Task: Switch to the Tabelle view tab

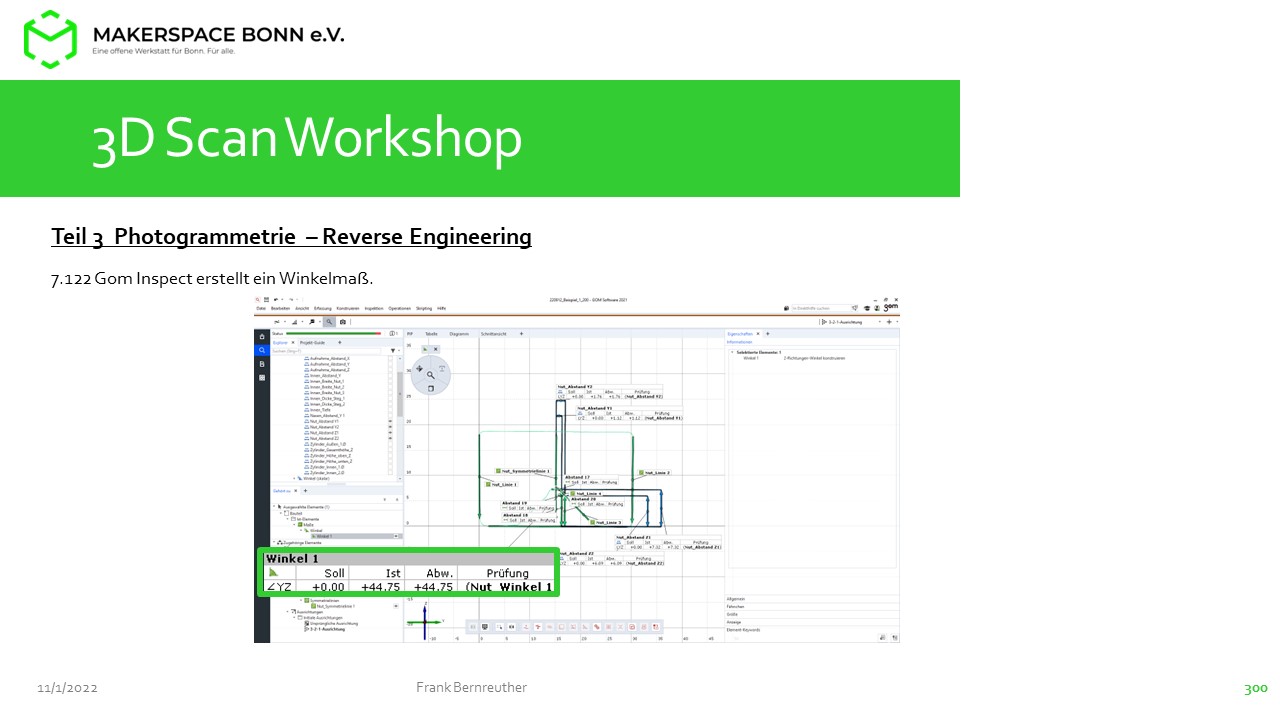Action: [x=431, y=334]
